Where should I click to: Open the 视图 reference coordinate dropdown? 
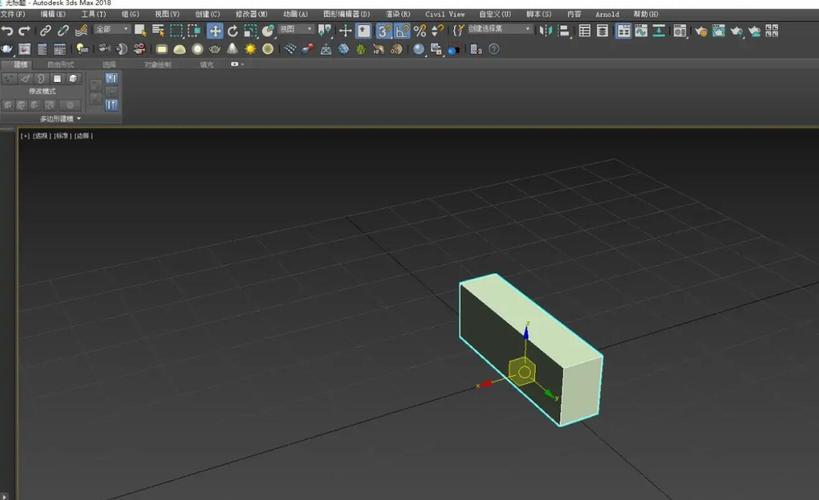click(x=296, y=29)
